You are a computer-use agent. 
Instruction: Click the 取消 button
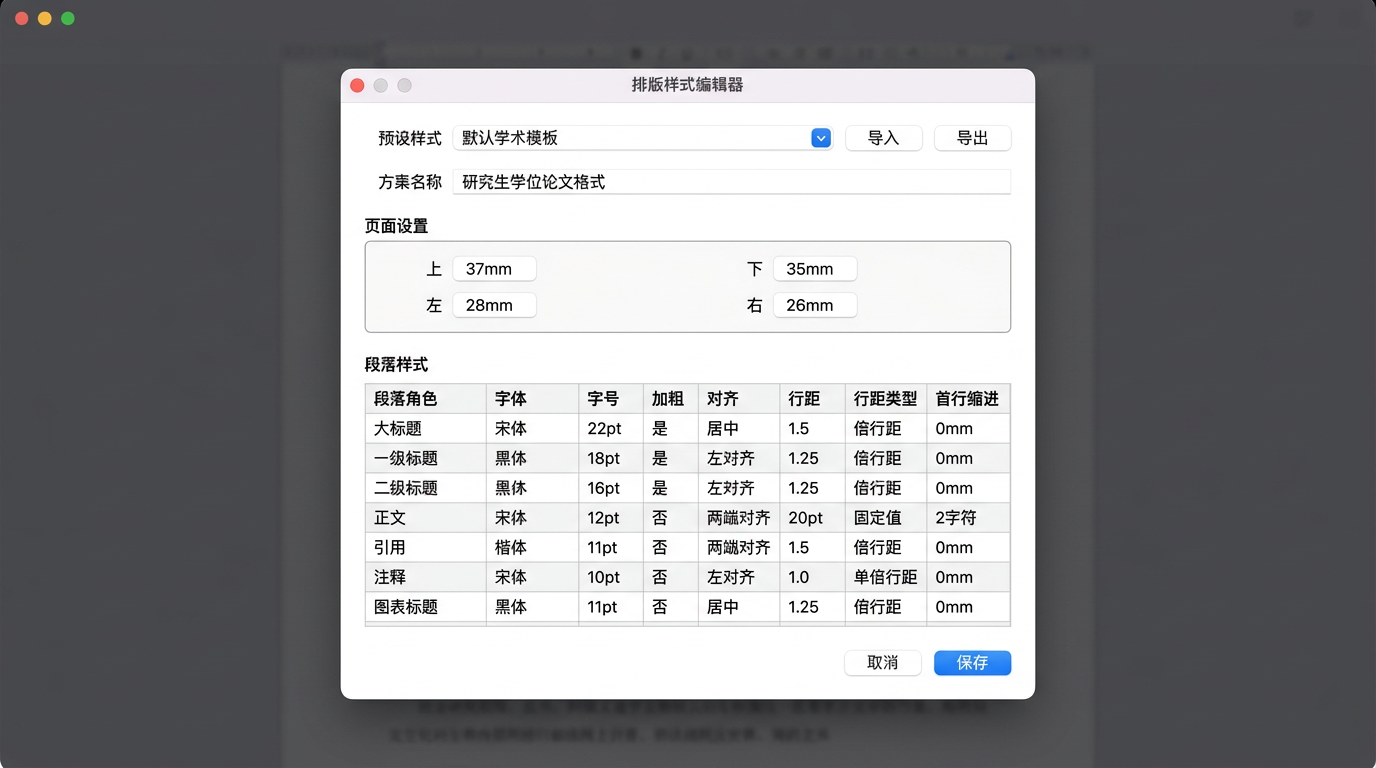(883, 662)
